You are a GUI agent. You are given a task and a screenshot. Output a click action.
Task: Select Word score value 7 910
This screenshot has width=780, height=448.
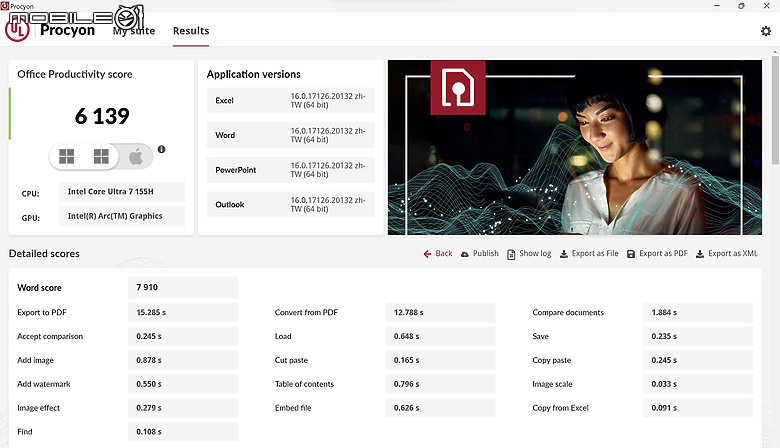[x=183, y=287]
